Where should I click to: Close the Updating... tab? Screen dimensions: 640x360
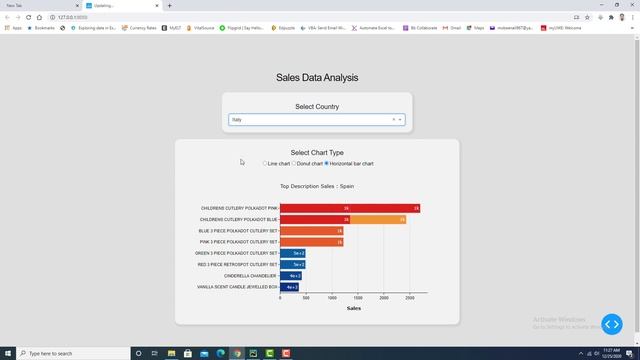pyautogui.click(x=157, y=6)
